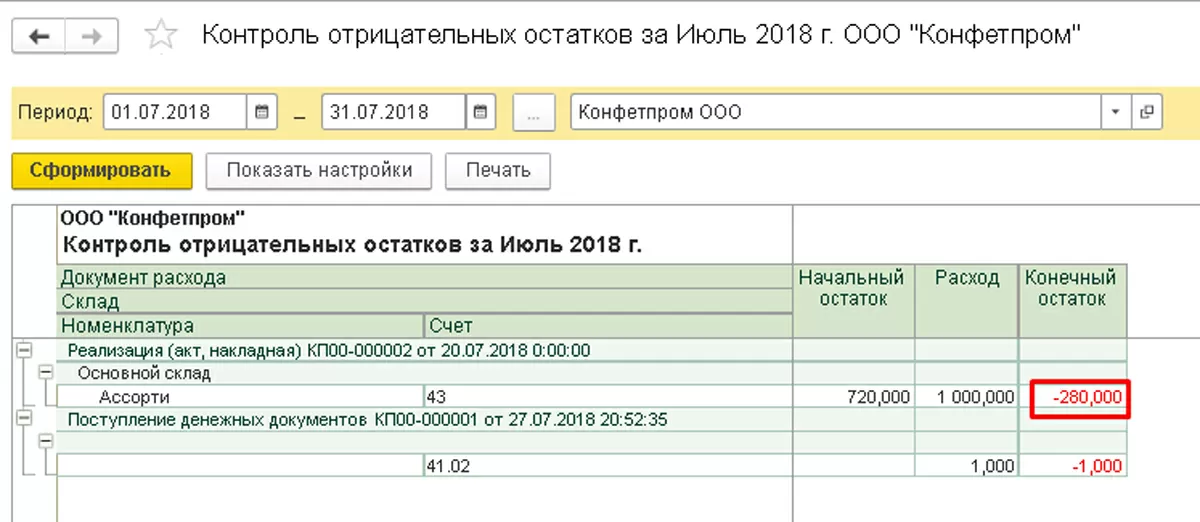Click the Печать button
The width and height of the screenshot is (1200, 522).
tap(498, 170)
